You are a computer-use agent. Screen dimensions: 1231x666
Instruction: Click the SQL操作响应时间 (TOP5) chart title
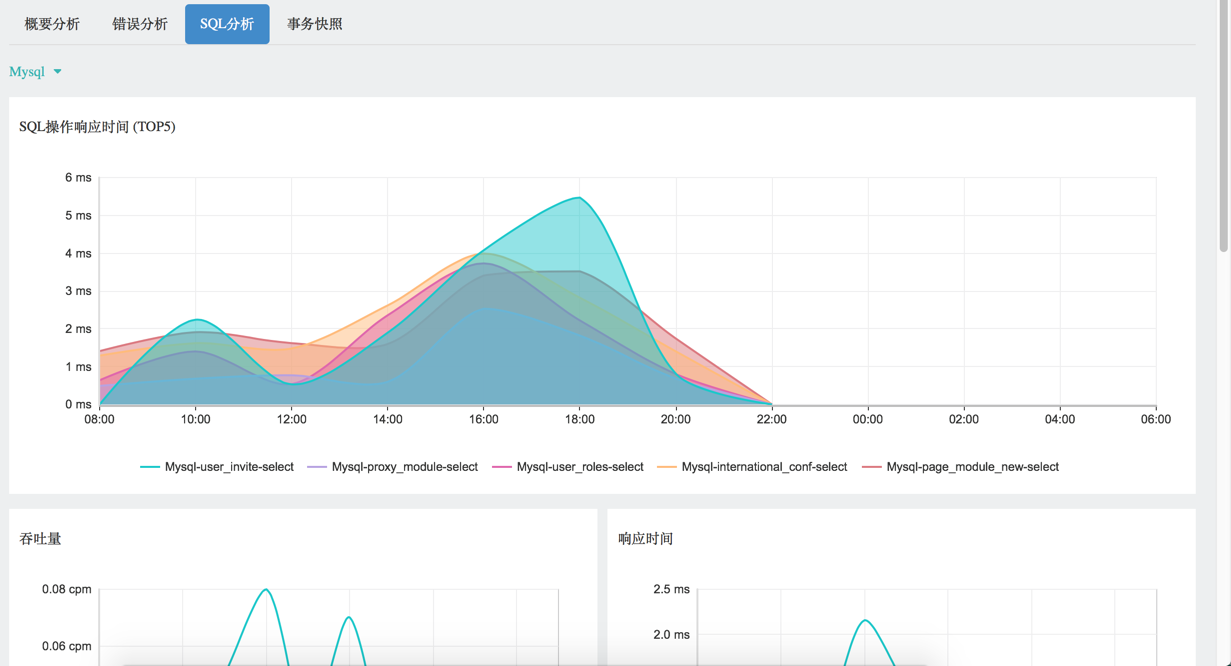97,127
